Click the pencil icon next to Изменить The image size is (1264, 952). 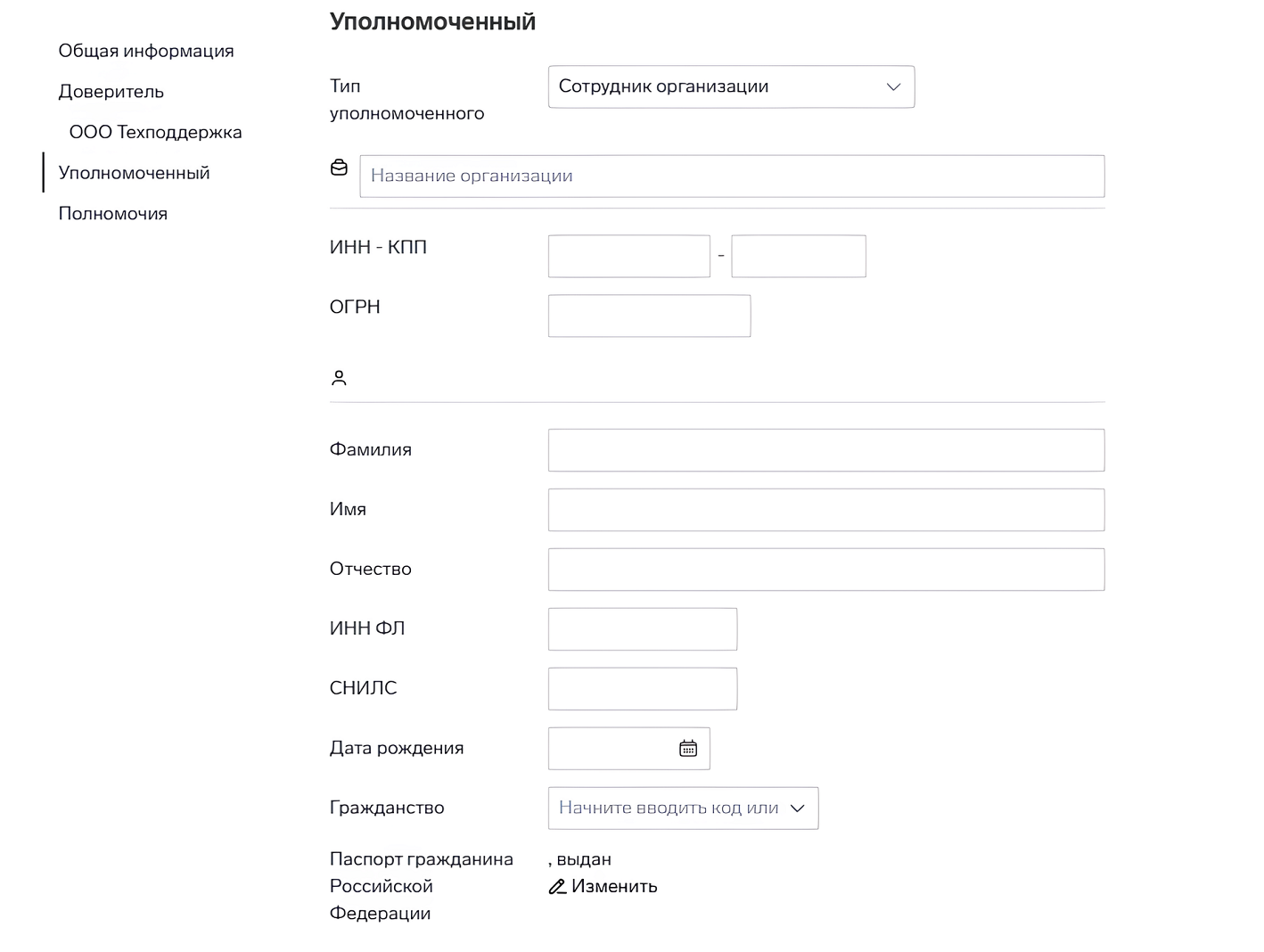[557, 887]
